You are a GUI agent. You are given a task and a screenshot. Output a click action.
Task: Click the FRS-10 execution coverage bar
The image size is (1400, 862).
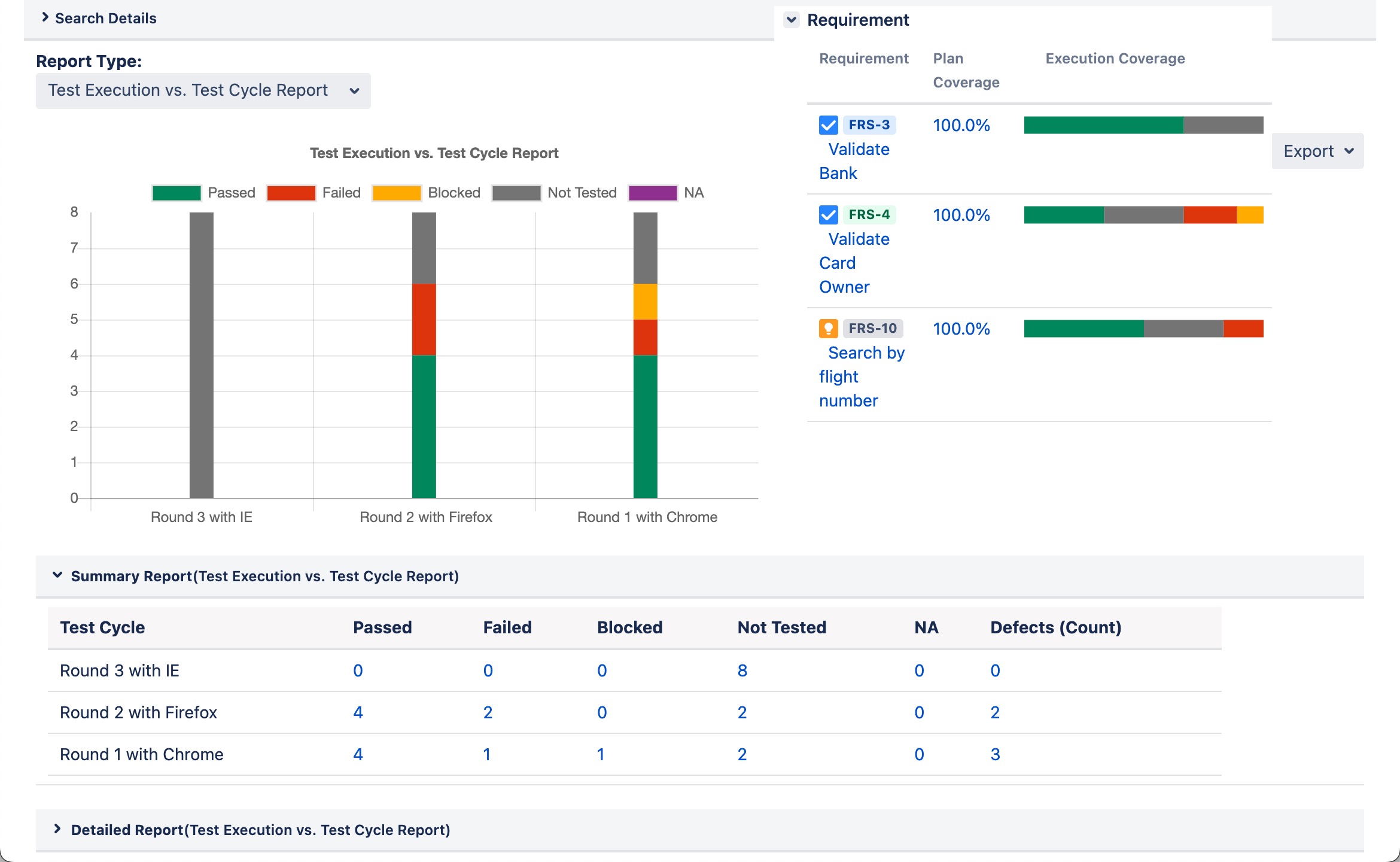1144,329
